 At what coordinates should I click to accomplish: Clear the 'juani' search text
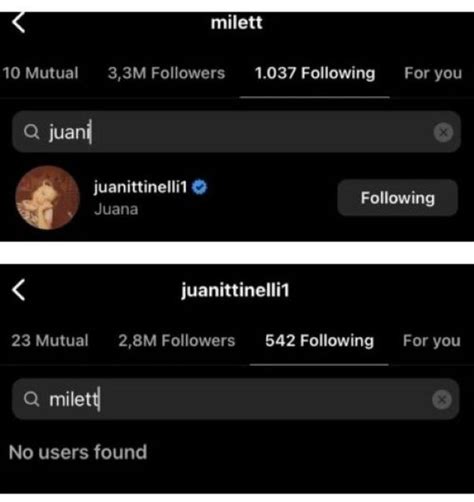[443, 132]
